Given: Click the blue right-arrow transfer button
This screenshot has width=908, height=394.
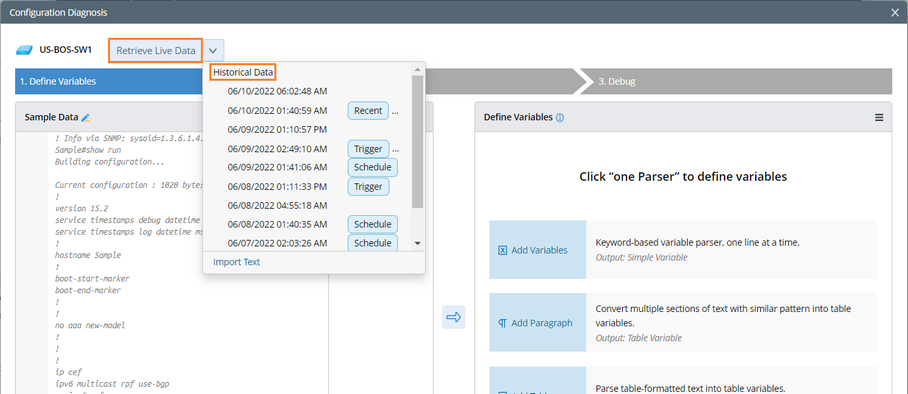Looking at the screenshot, I should [453, 317].
